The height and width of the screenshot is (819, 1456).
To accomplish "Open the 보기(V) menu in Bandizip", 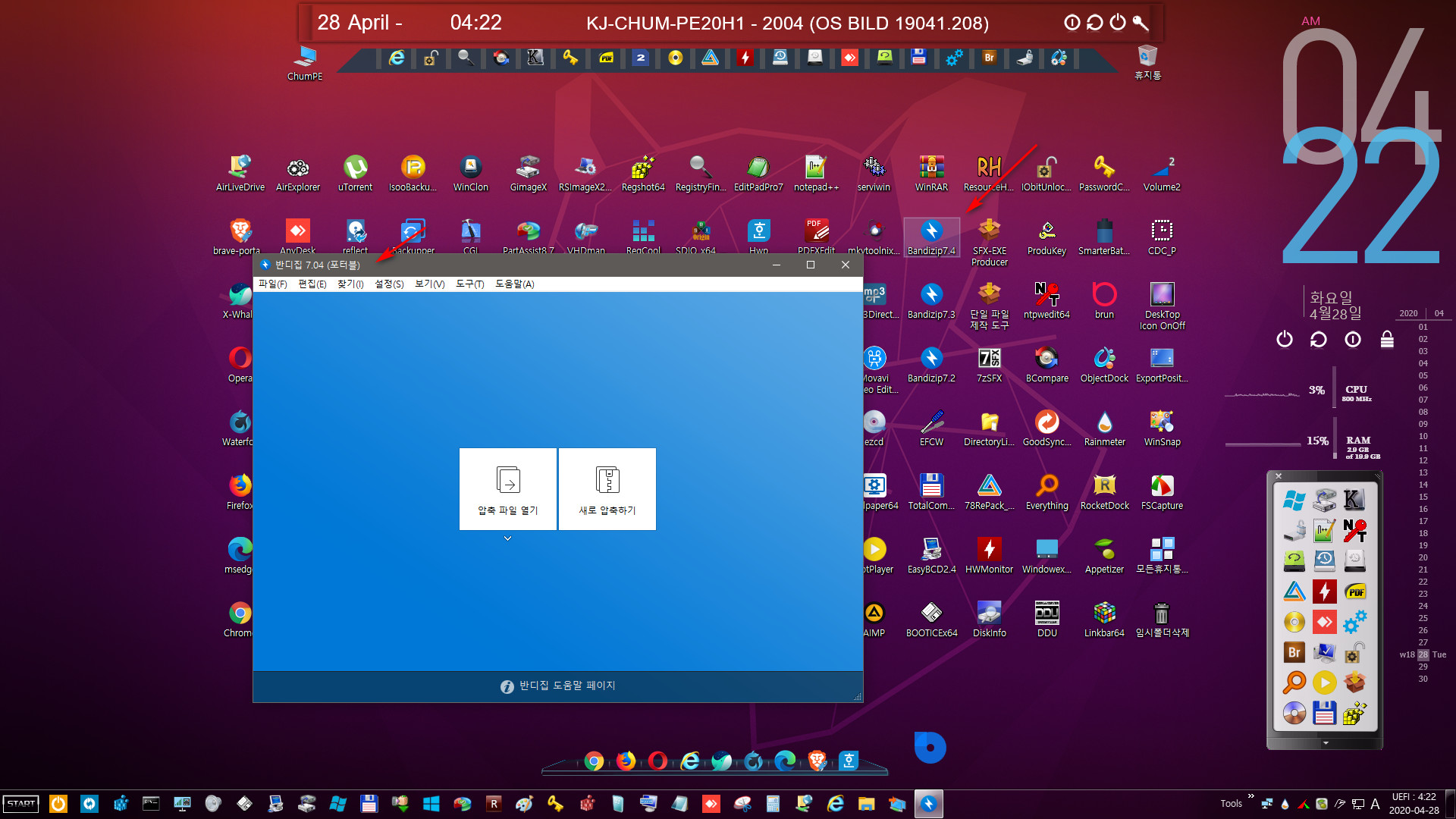I will click(429, 284).
